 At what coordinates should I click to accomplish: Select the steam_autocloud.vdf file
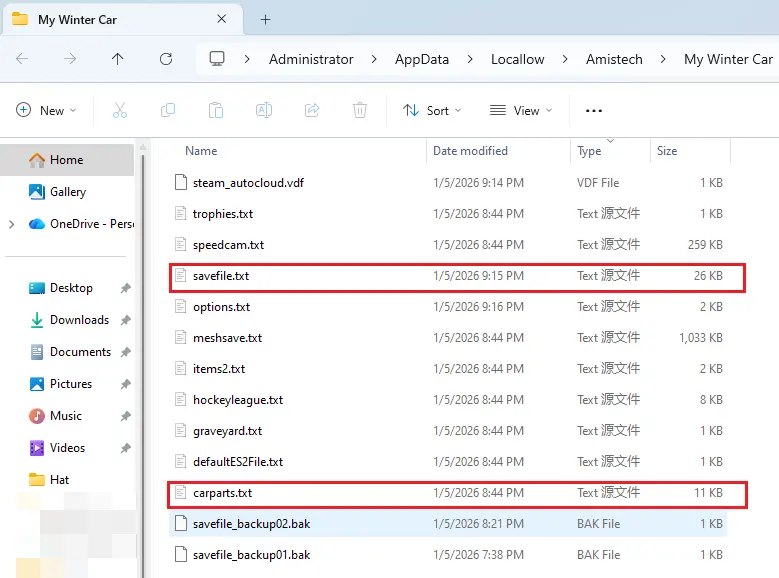pos(447,183)
